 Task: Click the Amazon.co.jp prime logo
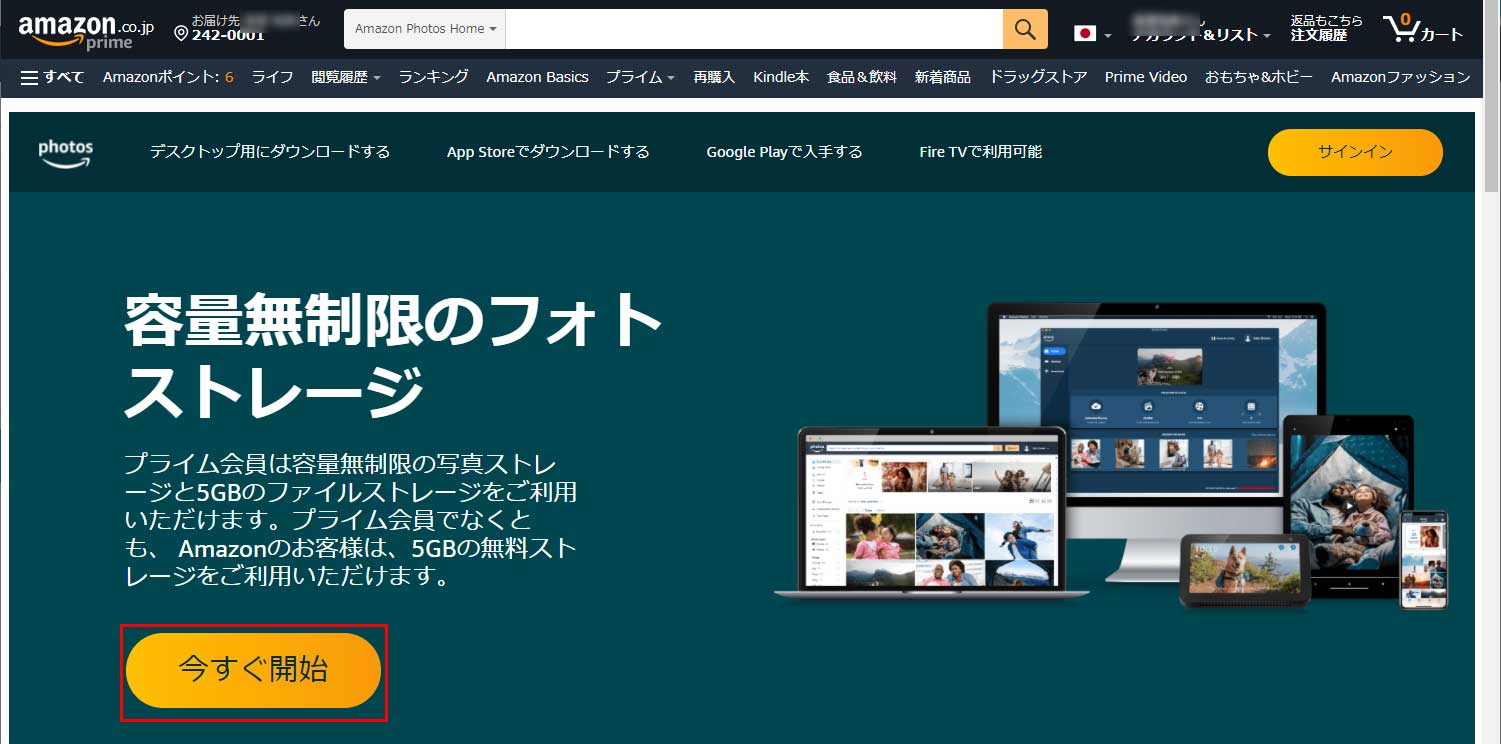coord(85,31)
